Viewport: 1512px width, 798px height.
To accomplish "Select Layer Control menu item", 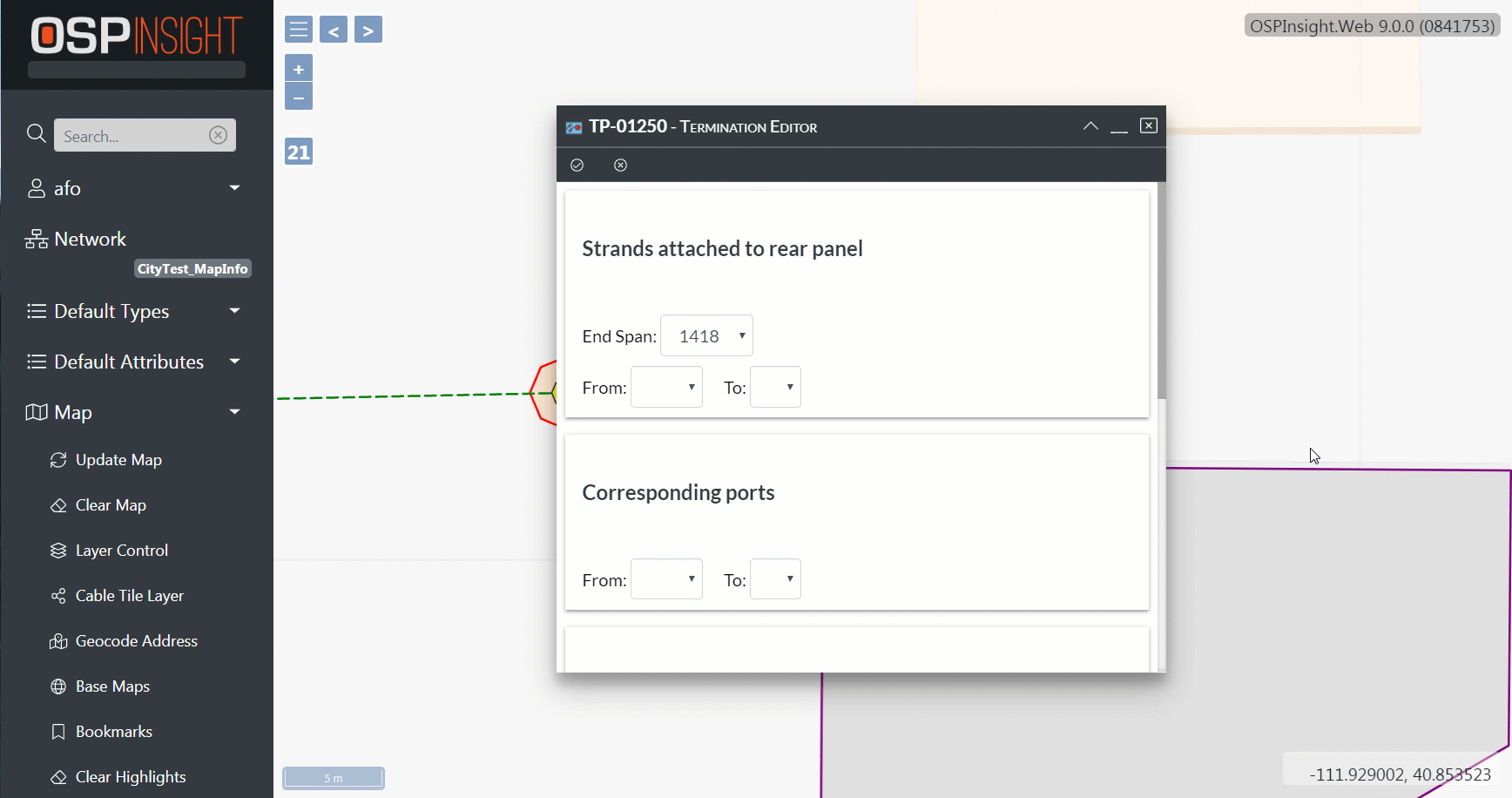I will pos(121,551).
